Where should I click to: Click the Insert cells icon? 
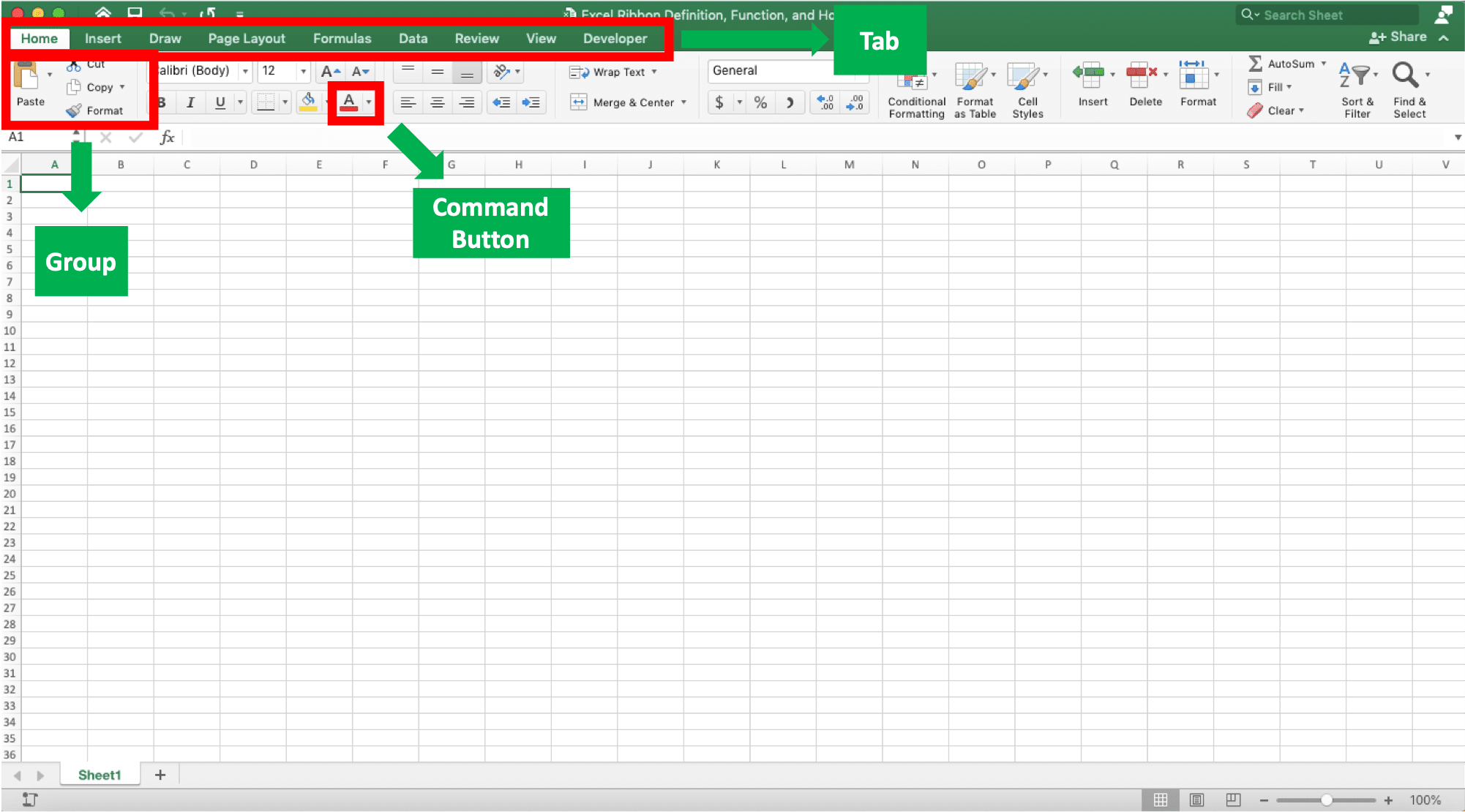1089,75
